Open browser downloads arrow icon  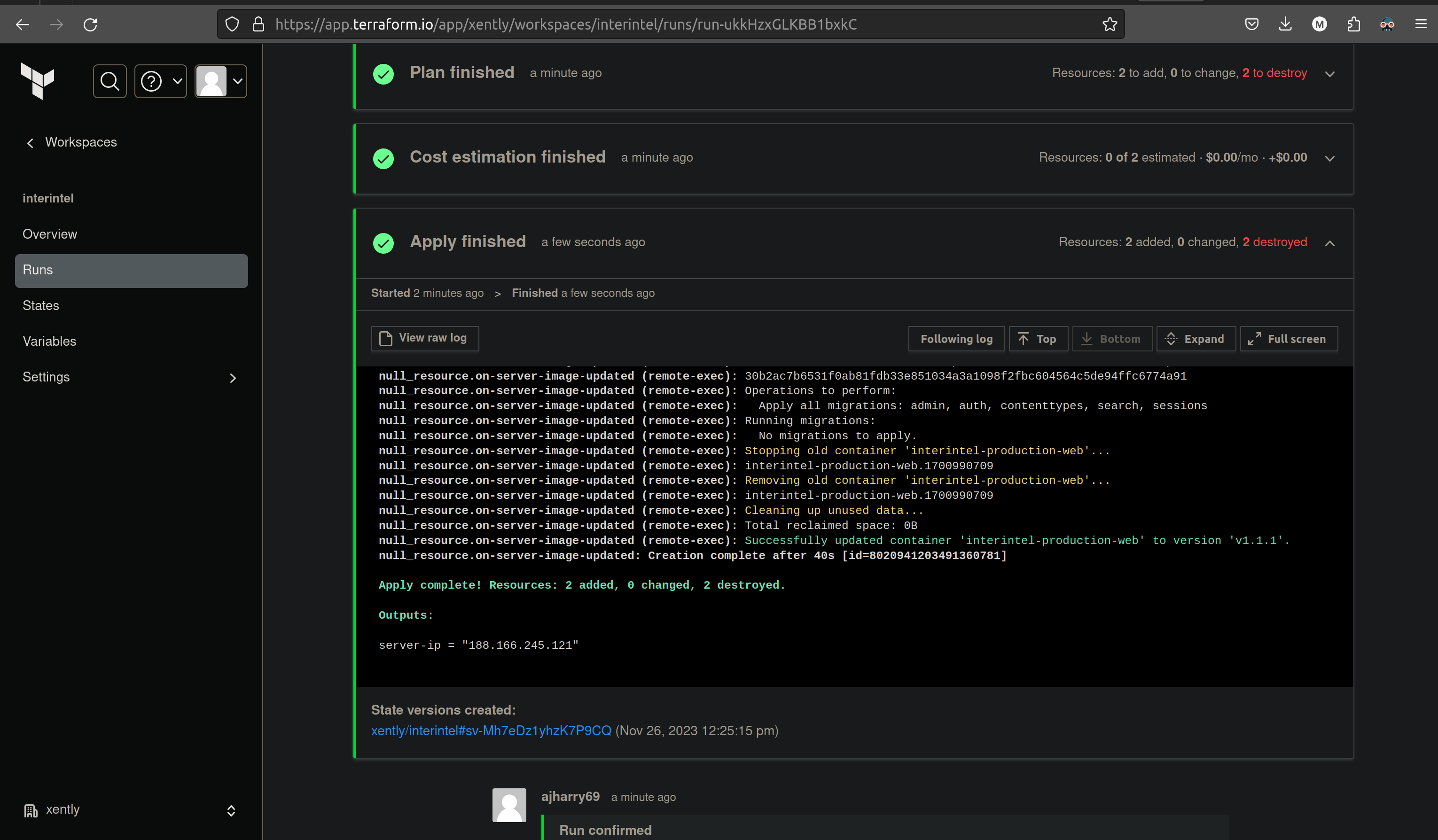tap(1285, 24)
